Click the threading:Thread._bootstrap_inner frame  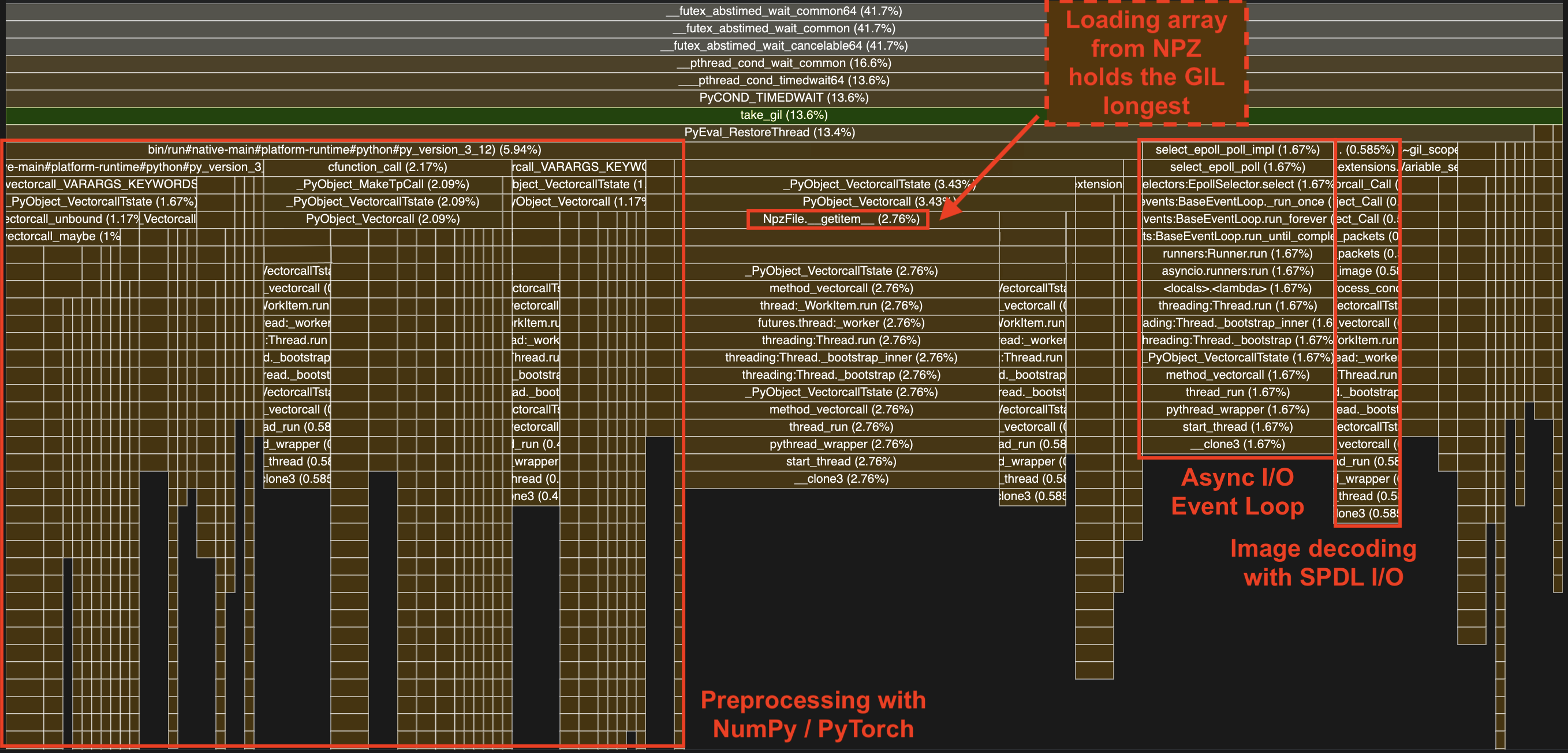point(837,358)
